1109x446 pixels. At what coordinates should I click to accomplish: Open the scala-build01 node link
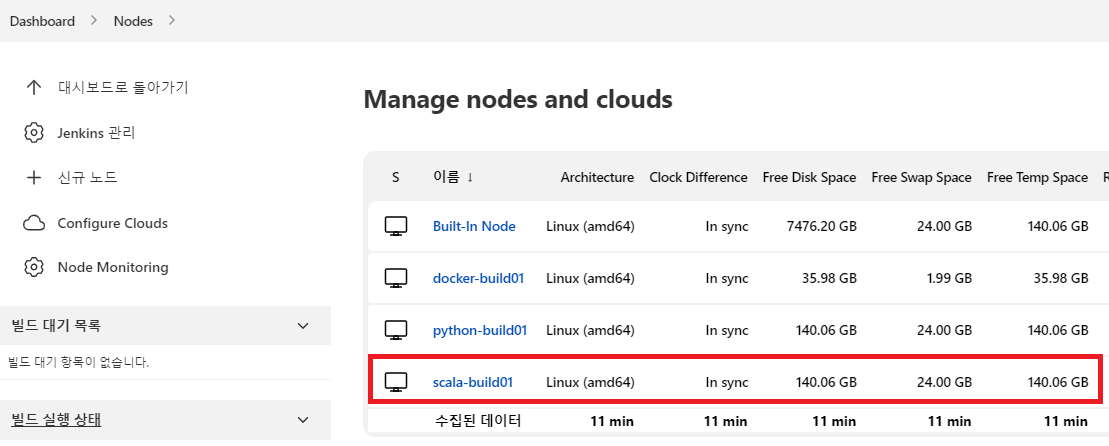coord(472,382)
